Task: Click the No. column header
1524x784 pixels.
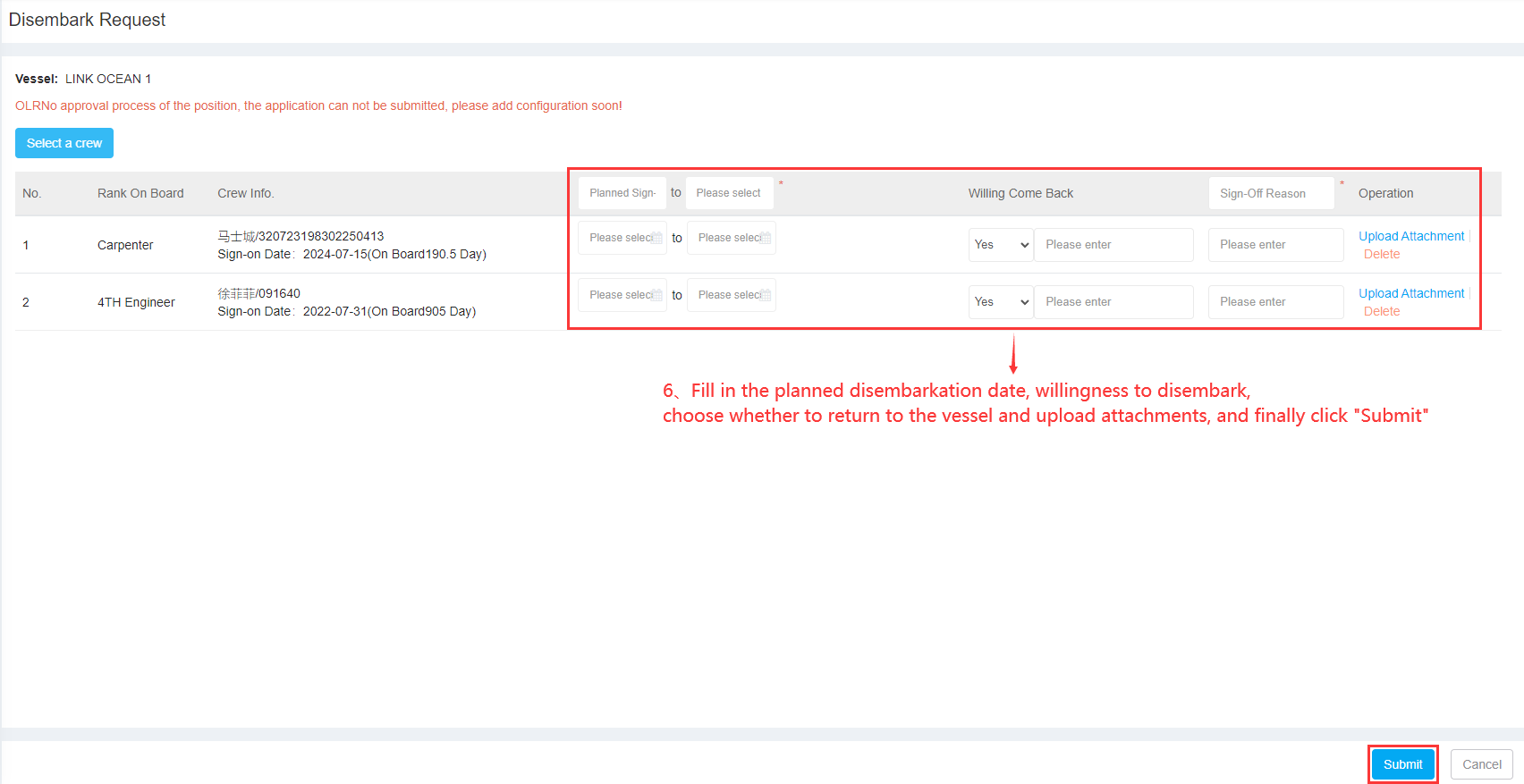Action: [32, 193]
